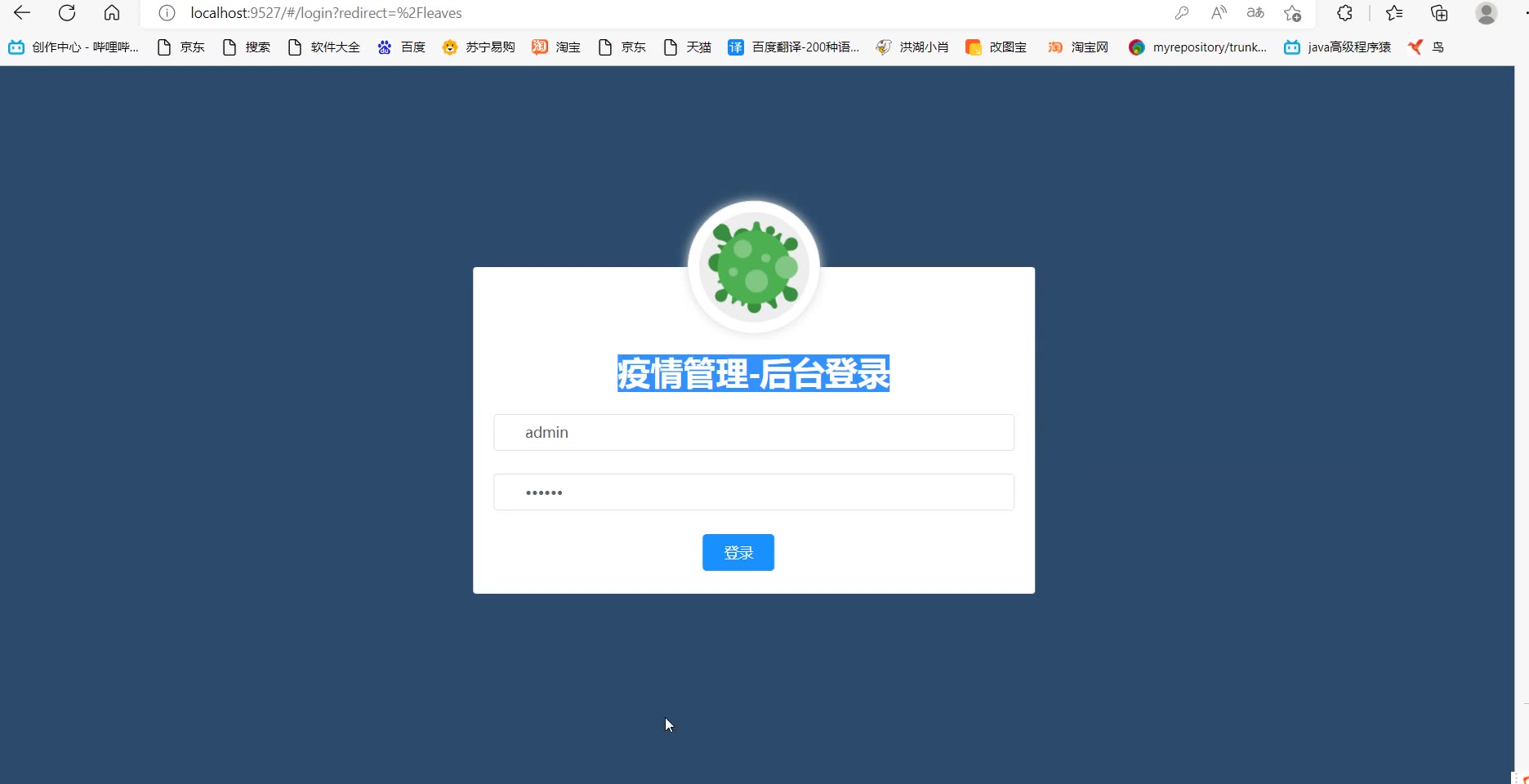The image size is (1529, 784).
Task: Open the Collections icon
Action: tap(1439, 13)
